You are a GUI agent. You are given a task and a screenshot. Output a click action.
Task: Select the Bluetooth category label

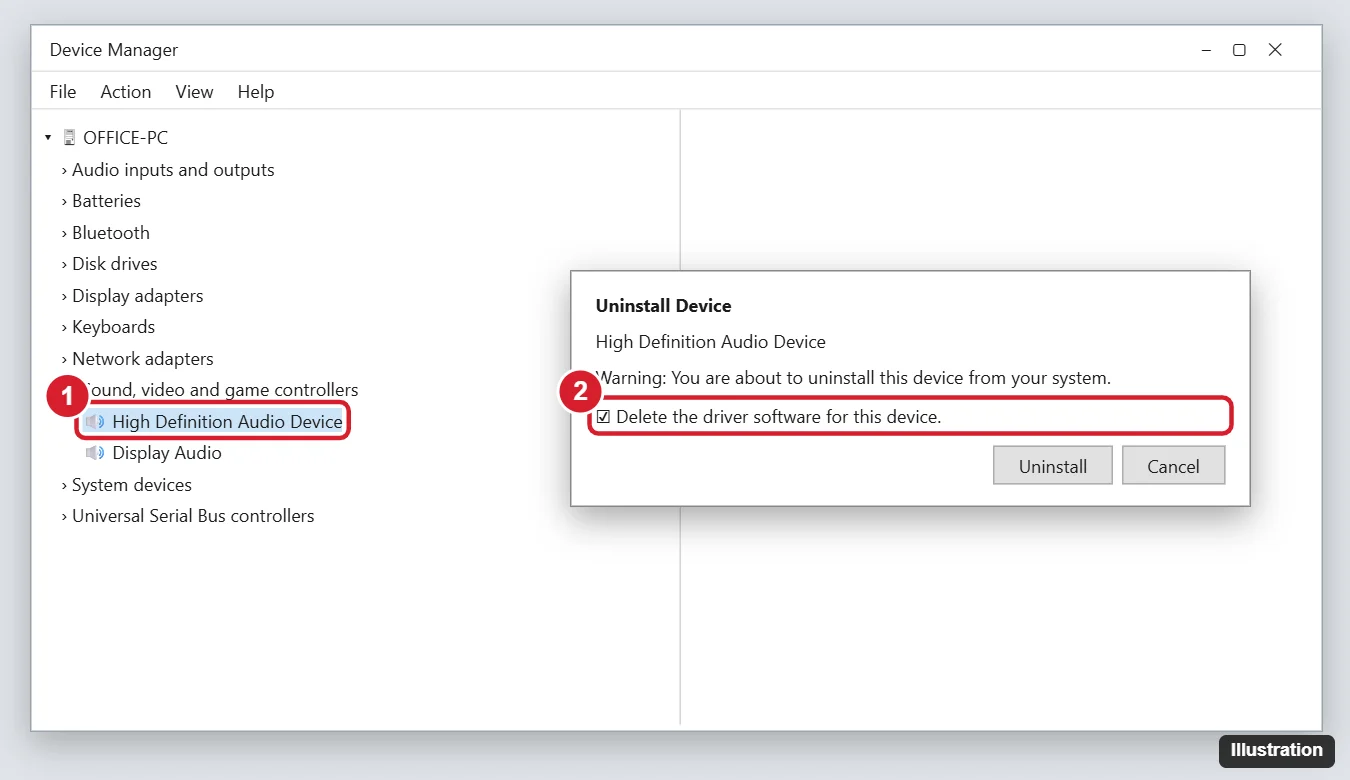point(111,233)
